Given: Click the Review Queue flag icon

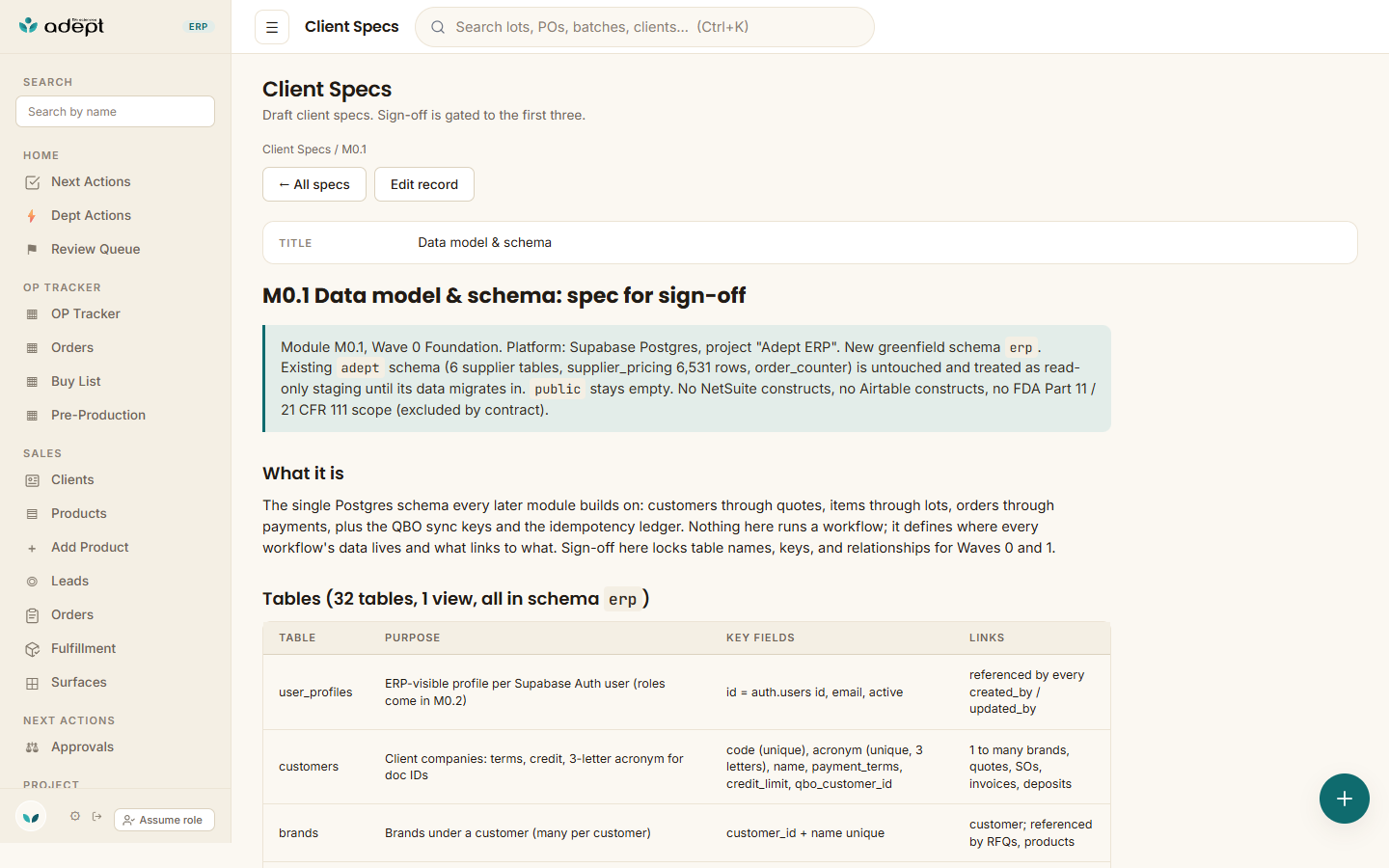Looking at the screenshot, I should tap(32, 250).
